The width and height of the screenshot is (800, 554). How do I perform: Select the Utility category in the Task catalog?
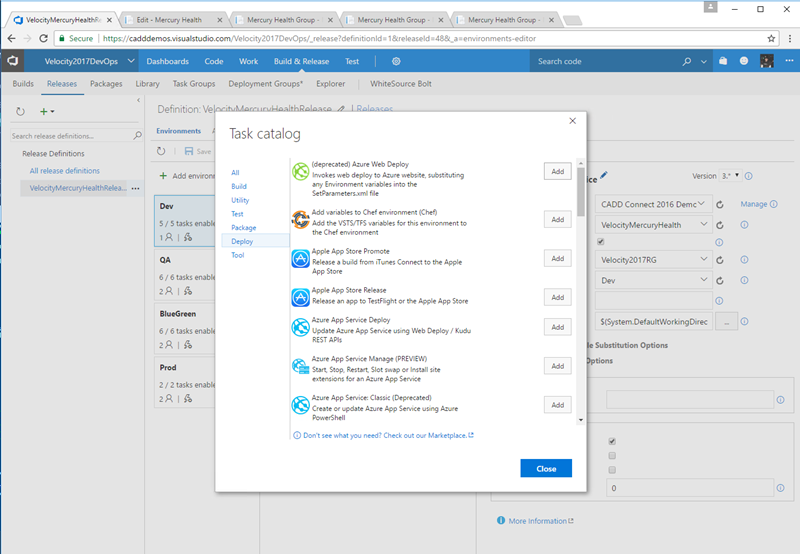point(240,200)
